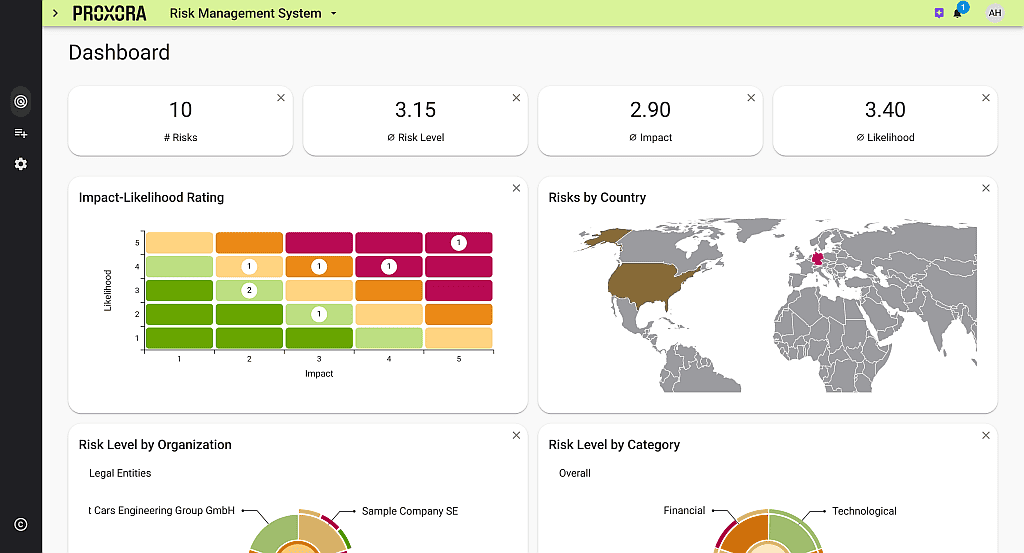Screen dimensions: 1024x553
Task: Click Germany highlighted on the world map
Action: [x=820, y=258]
